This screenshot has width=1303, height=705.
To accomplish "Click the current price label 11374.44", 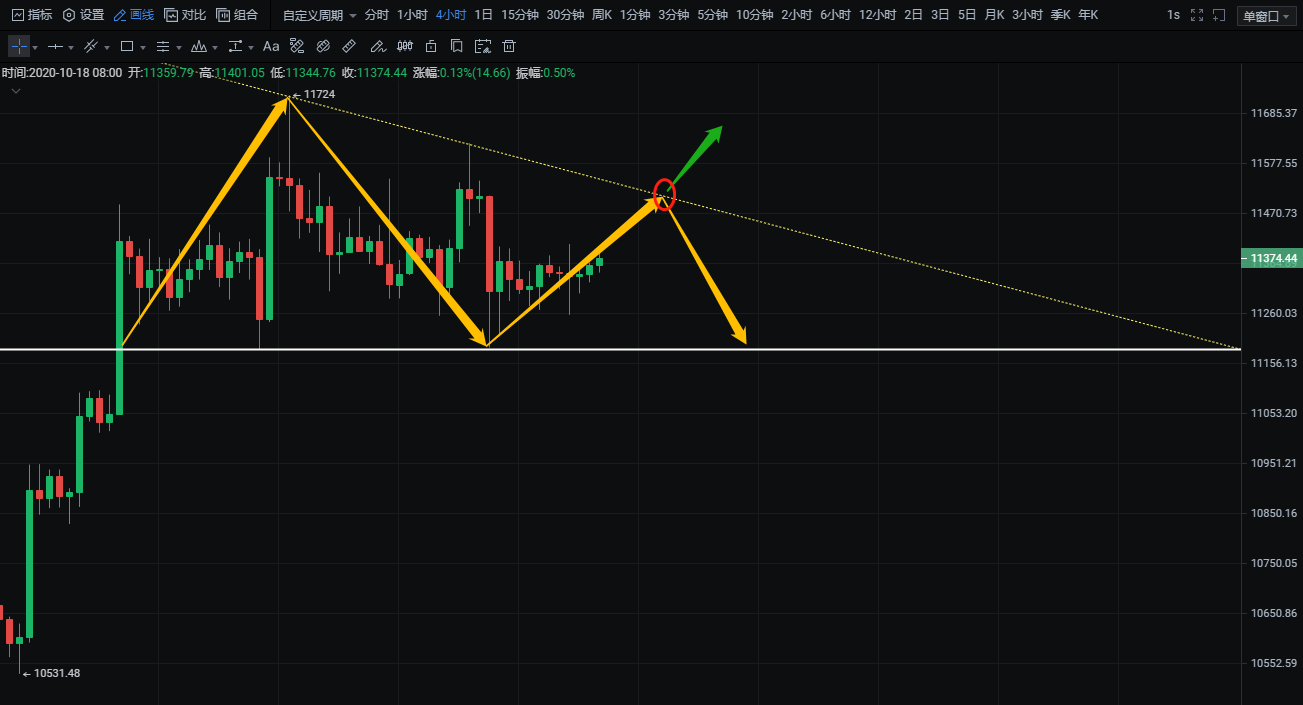I will (1273, 258).
